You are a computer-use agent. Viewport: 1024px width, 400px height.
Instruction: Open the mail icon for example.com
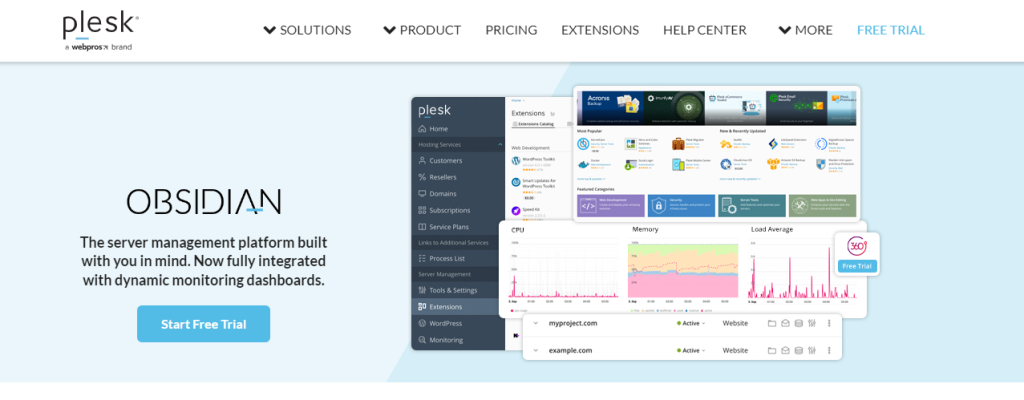tap(785, 350)
